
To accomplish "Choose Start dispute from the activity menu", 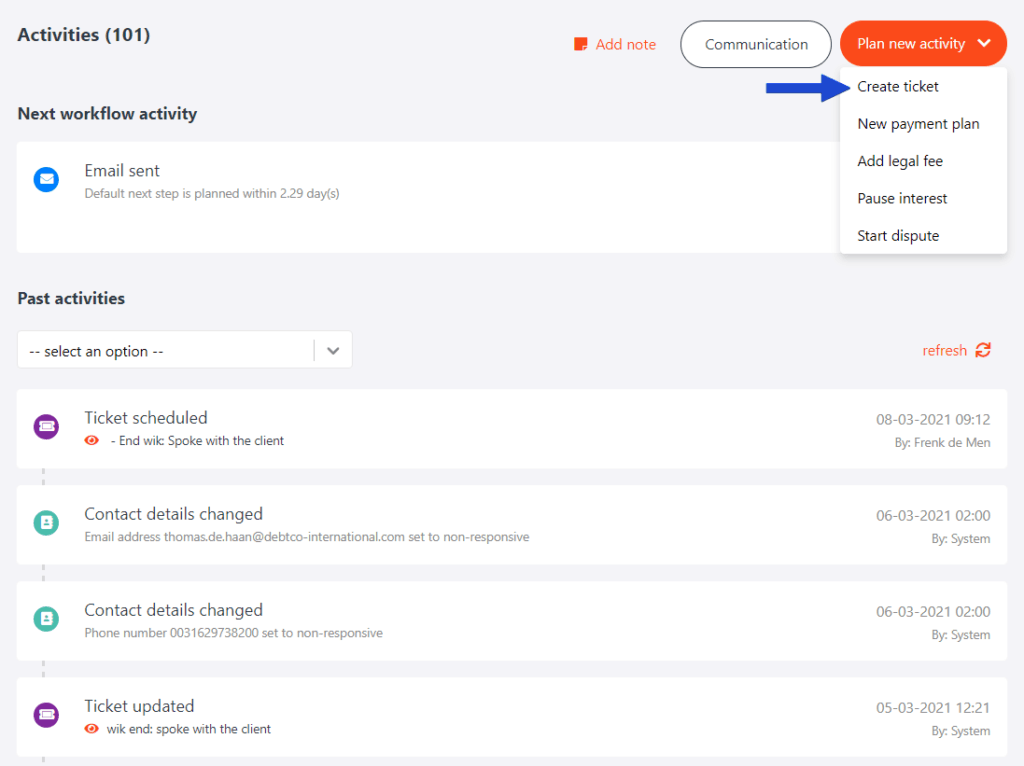I will pos(898,235).
